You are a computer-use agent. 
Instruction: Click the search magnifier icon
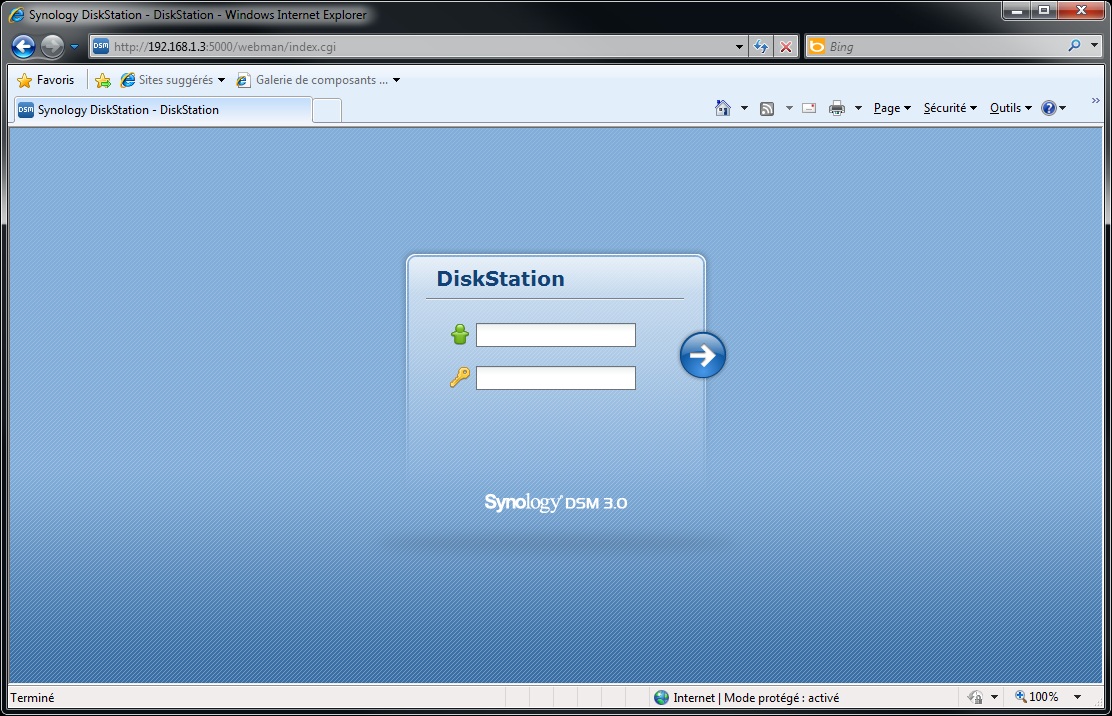[1074, 46]
